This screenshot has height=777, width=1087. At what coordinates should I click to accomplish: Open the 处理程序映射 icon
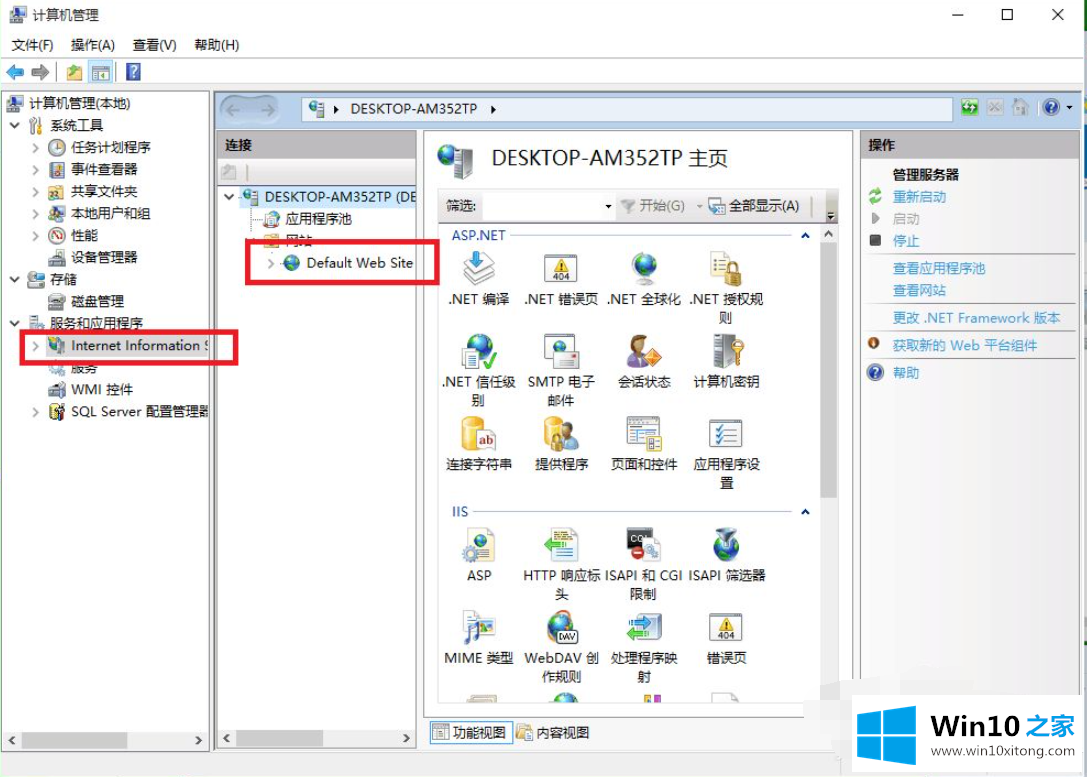[644, 628]
